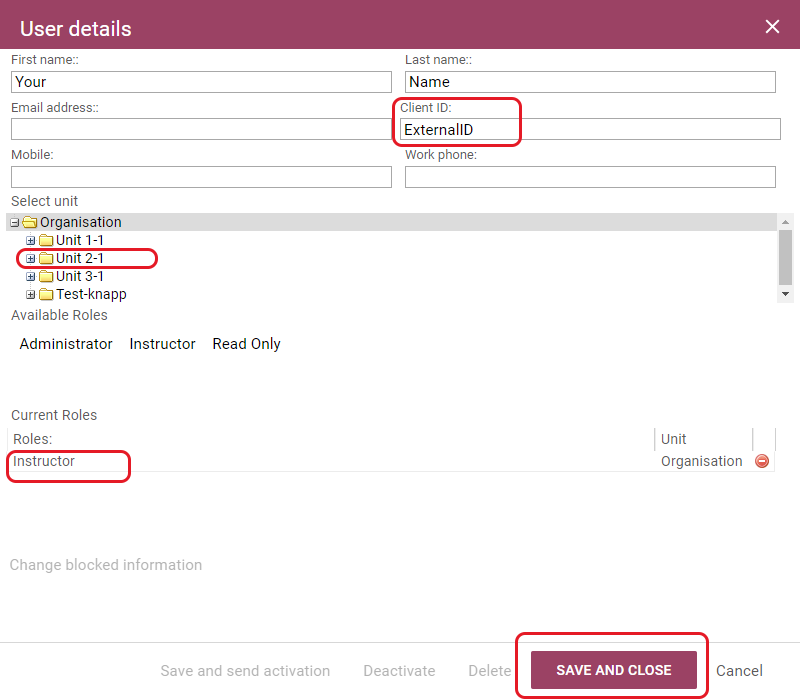Click the Cancel button
This screenshot has width=800, height=699.
(739, 671)
